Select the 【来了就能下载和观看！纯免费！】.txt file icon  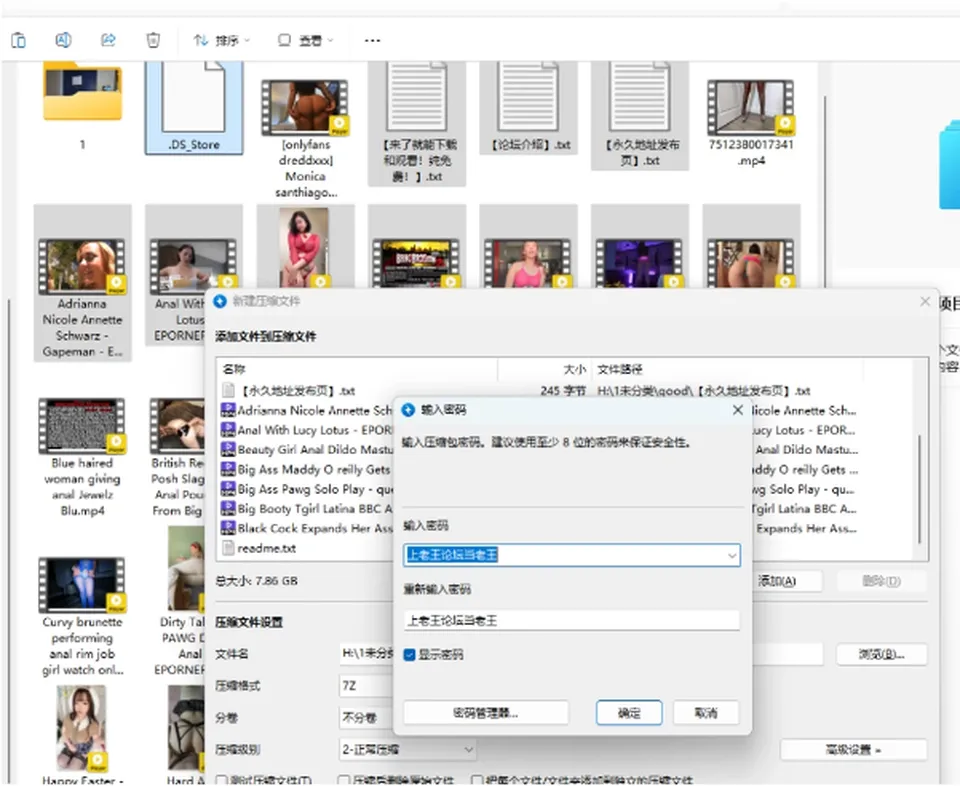click(417, 97)
